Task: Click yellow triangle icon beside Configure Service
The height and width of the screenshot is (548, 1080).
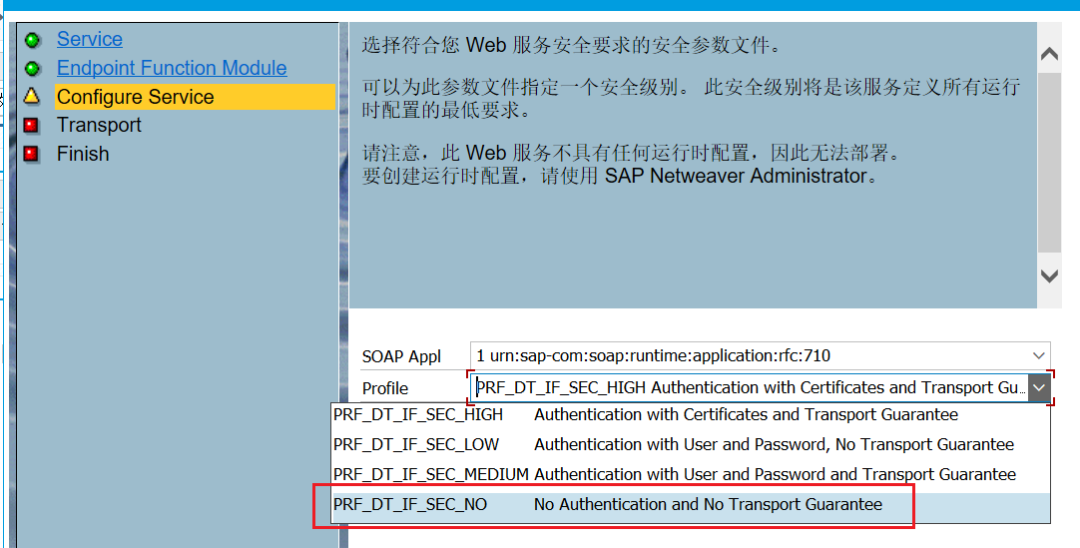Action: (x=32, y=96)
